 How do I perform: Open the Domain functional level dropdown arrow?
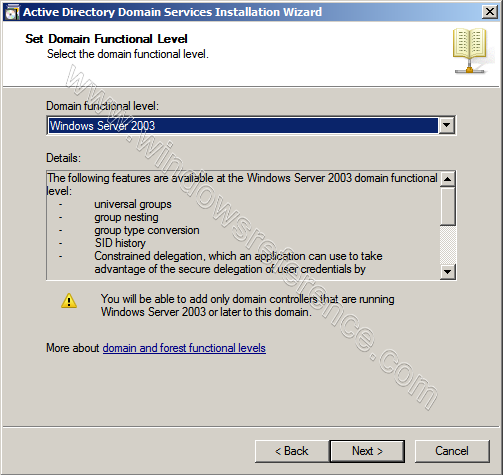pyautogui.click(x=446, y=126)
